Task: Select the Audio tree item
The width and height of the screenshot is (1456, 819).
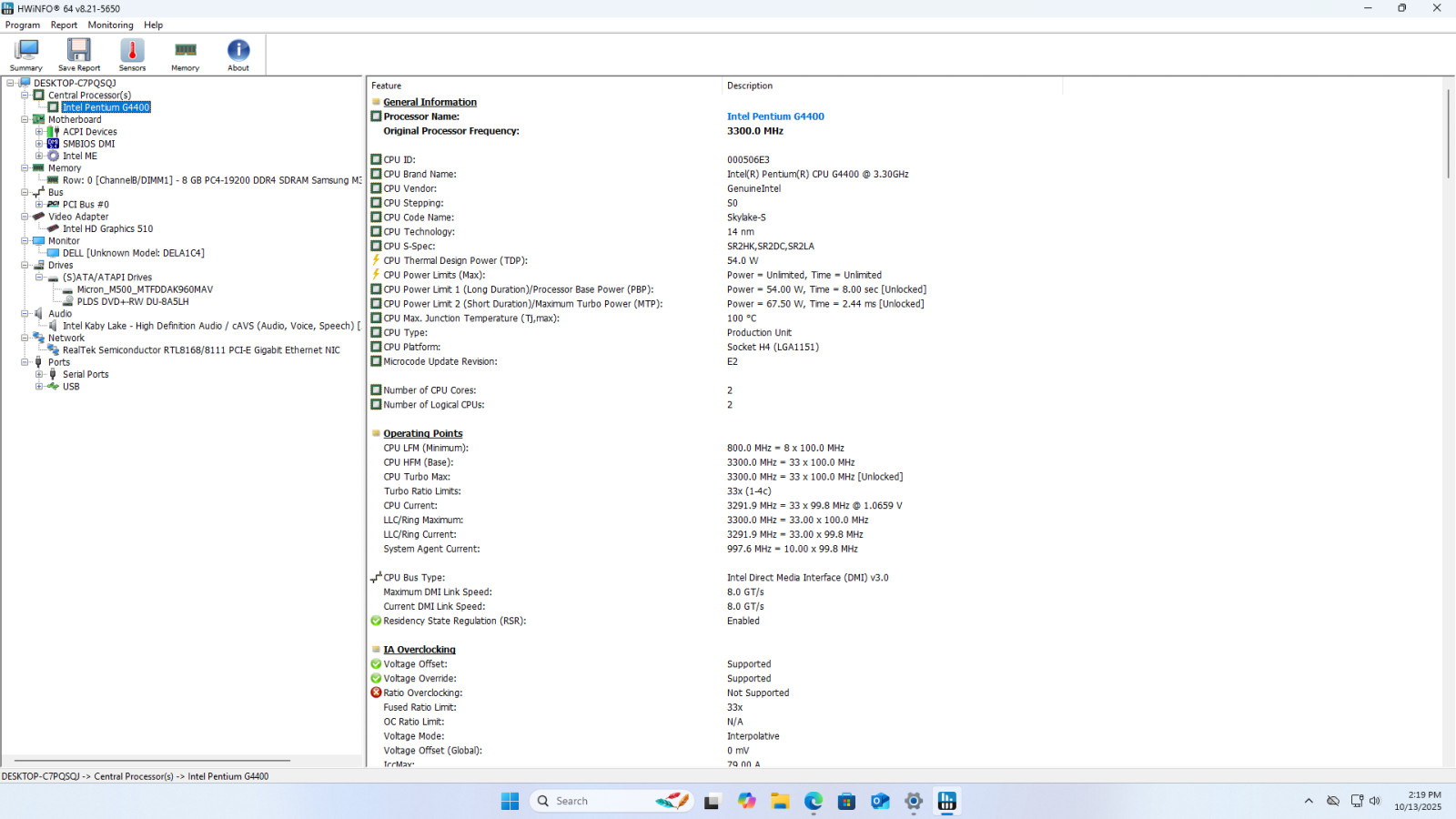Action: (60, 314)
